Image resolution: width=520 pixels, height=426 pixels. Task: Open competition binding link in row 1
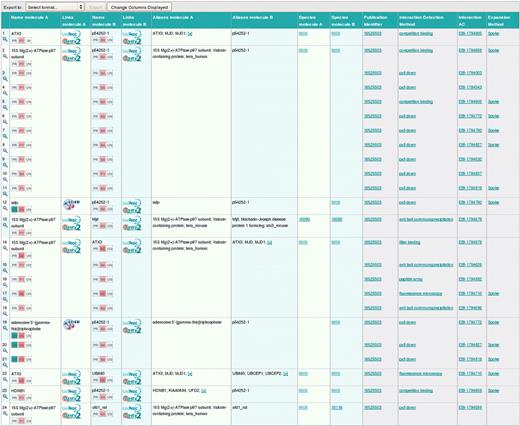(416, 34)
